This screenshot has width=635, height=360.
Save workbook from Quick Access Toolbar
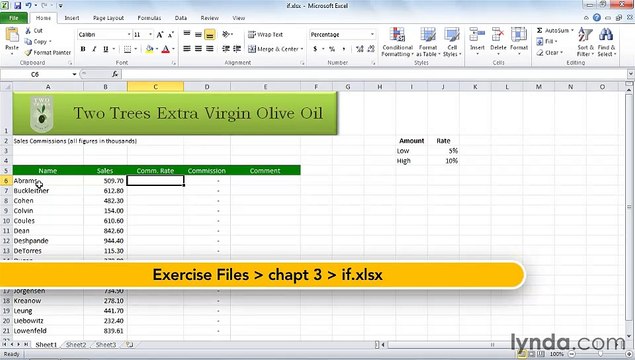pos(18,6)
